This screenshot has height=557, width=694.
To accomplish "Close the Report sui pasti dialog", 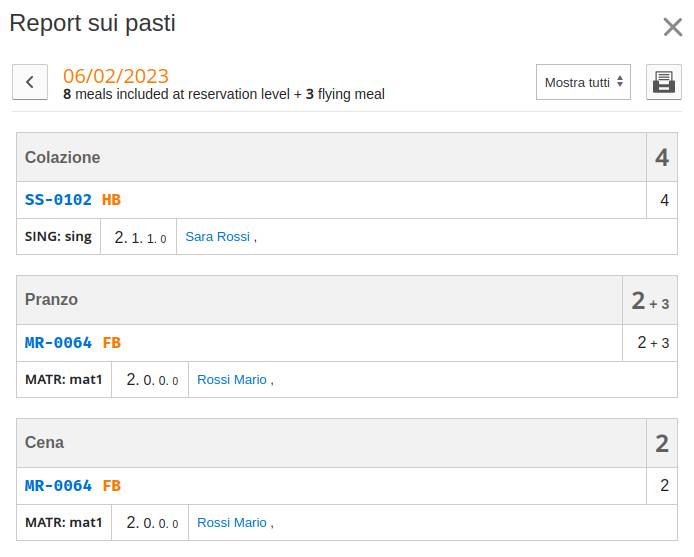I will (x=673, y=27).
